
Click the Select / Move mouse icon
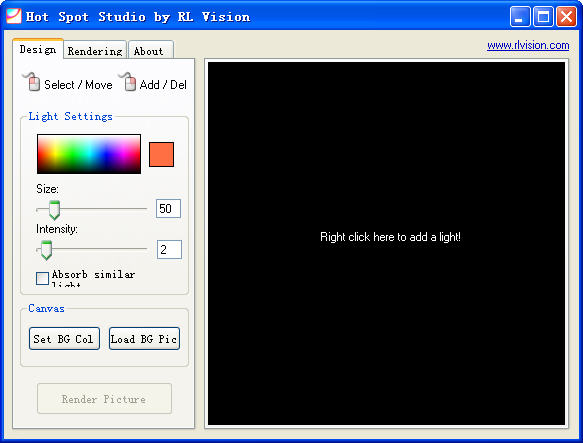(x=32, y=81)
